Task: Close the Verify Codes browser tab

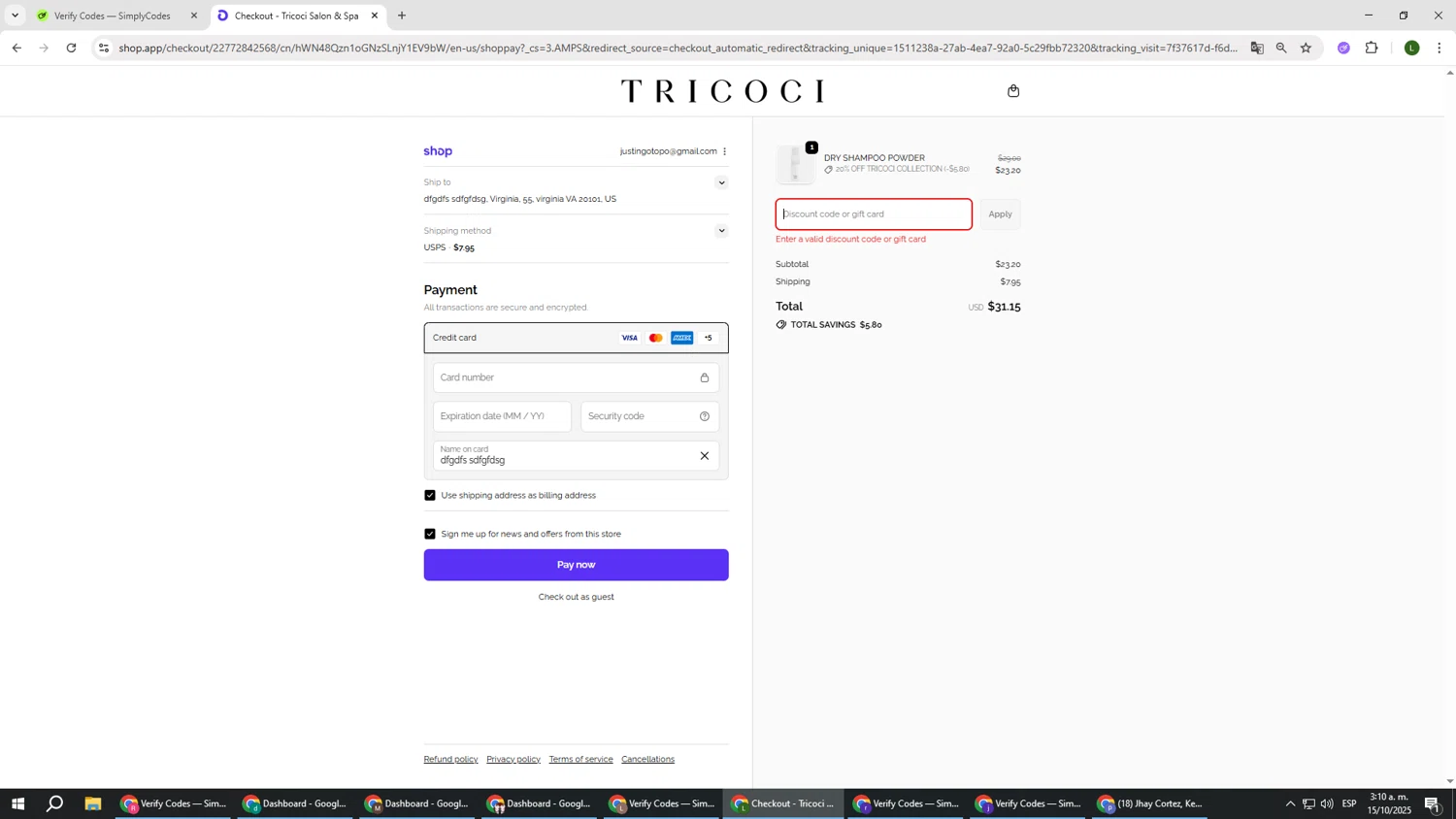Action: [194, 16]
